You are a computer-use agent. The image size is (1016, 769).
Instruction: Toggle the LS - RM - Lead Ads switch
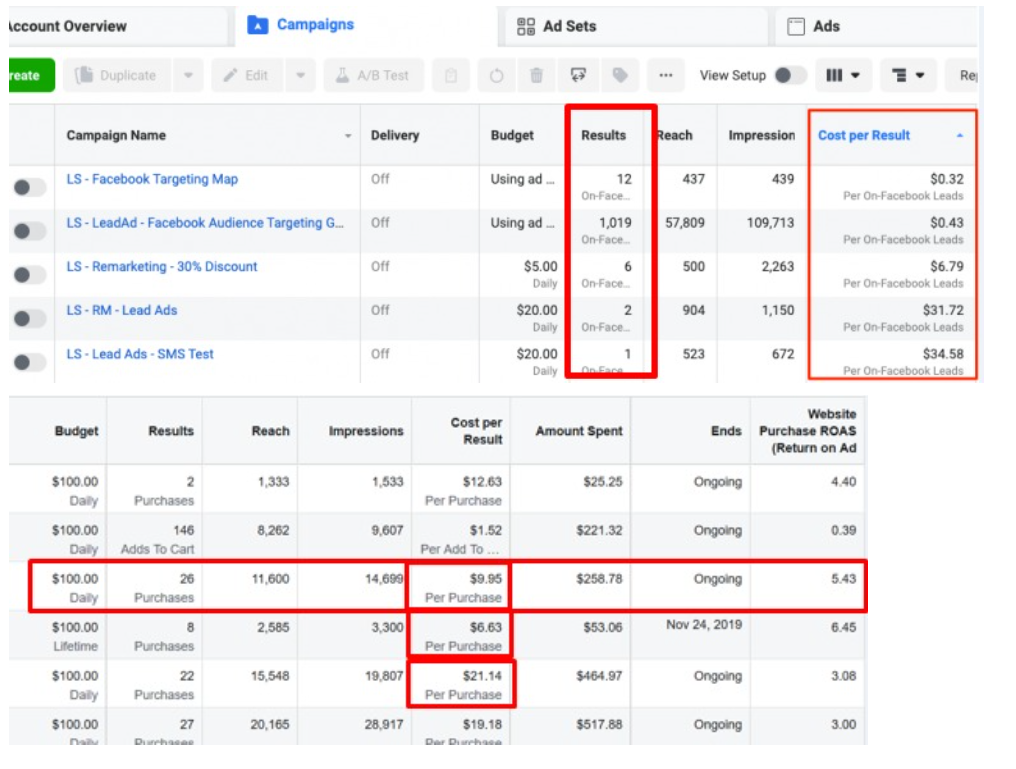pyautogui.click(x=29, y=318)
